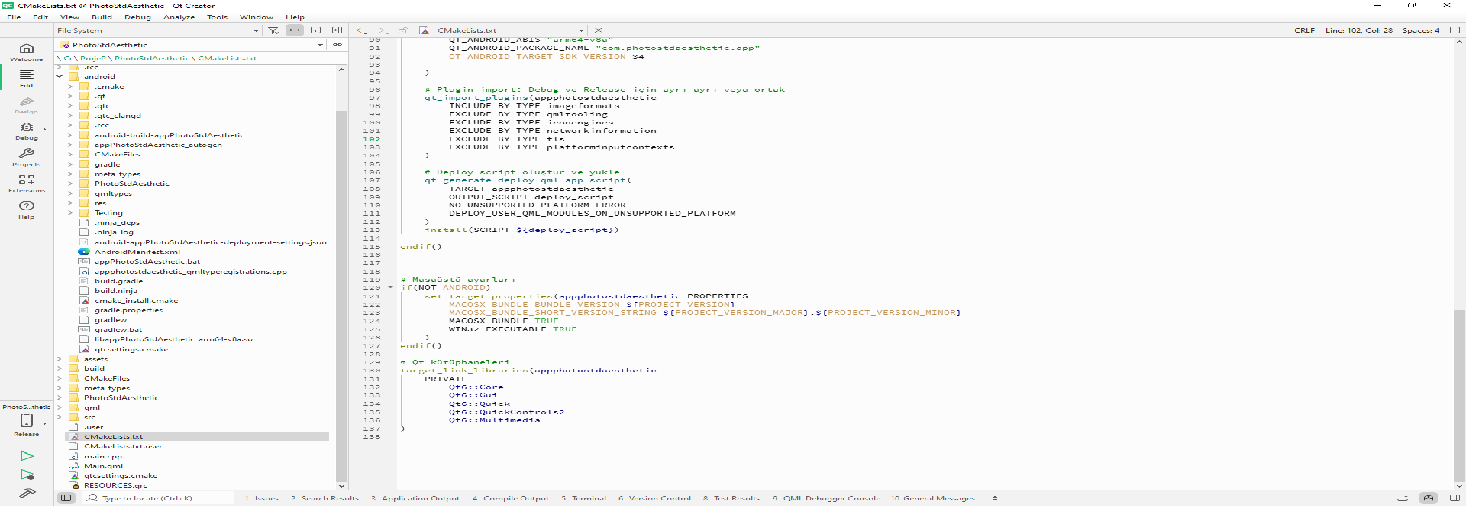Show the Issues output pane
Image resolution: width=1466 pixels, height=506 pixels.
[262, 497]
